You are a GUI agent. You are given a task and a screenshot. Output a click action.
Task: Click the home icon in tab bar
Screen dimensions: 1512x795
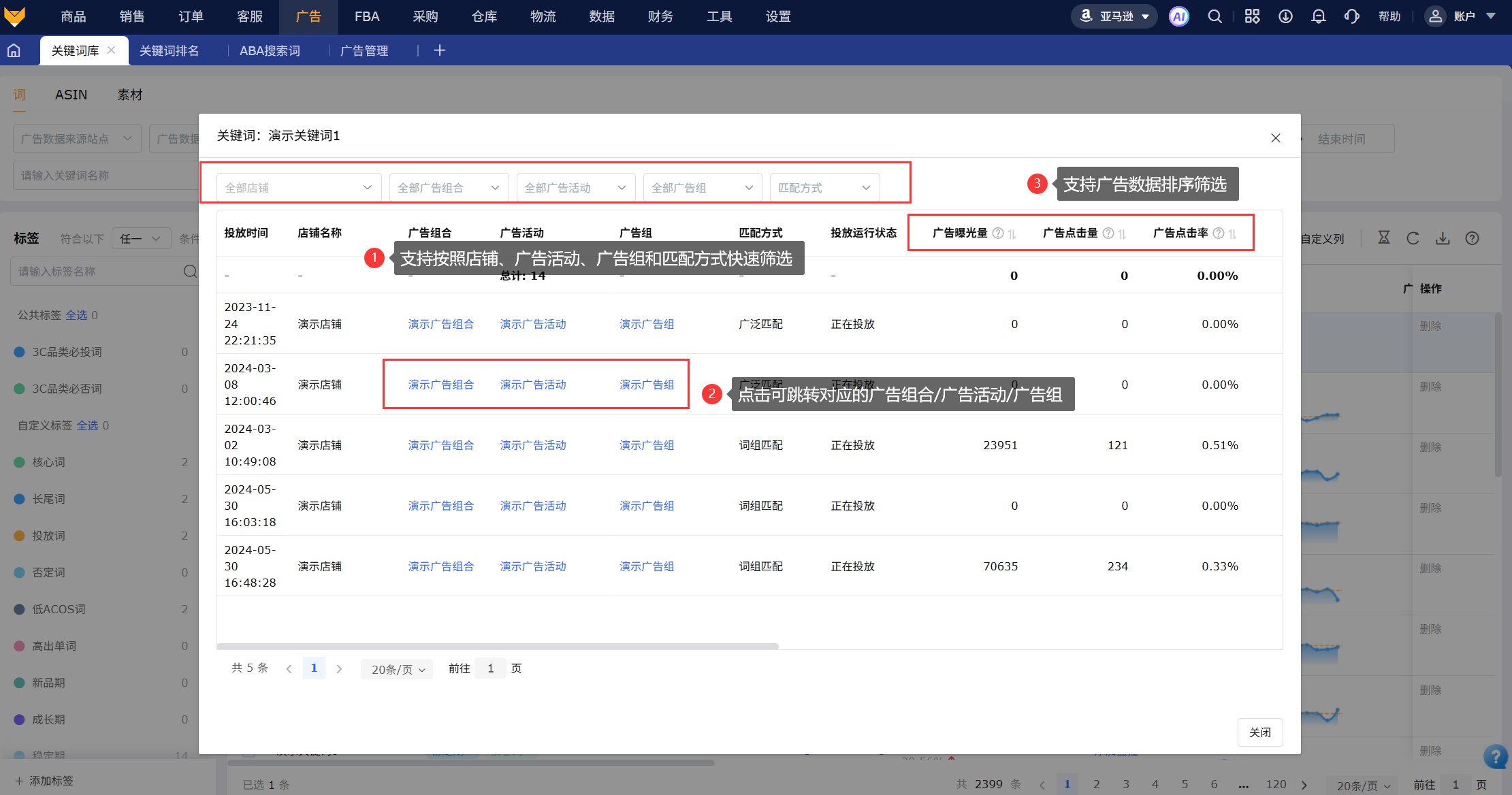point(14,50)
